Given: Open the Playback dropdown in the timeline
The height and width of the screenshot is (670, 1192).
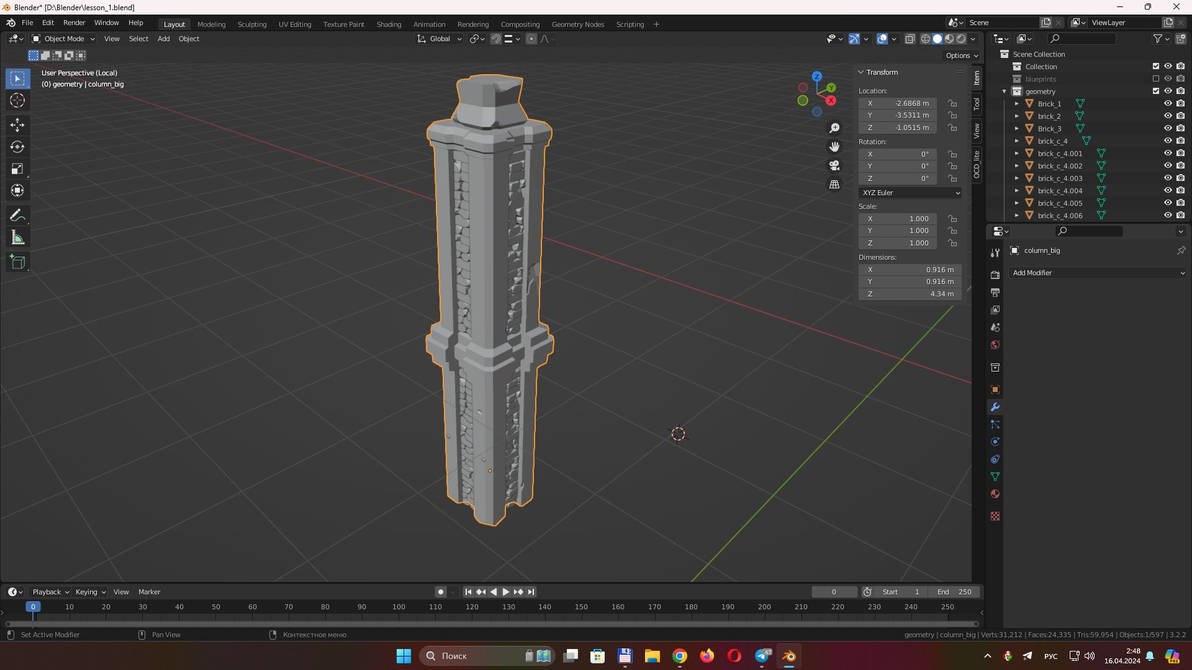Looking at the screenshot, I should coord(50,592).
